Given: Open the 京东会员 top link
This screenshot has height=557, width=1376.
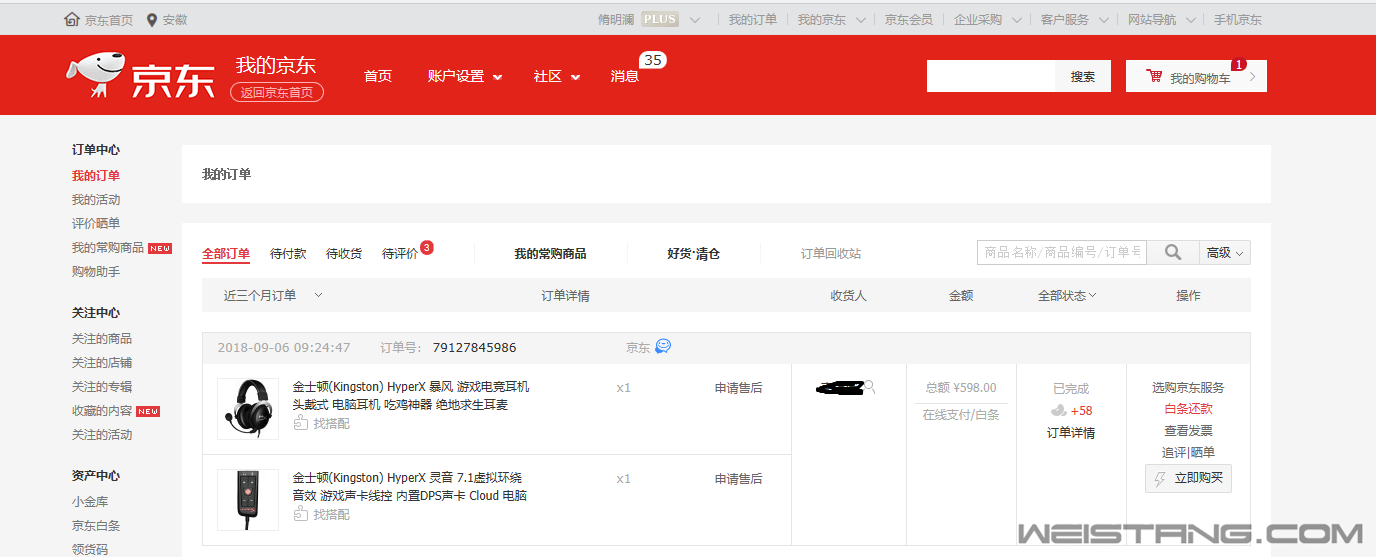Looking at the screenshot, I should click(909, 19).
